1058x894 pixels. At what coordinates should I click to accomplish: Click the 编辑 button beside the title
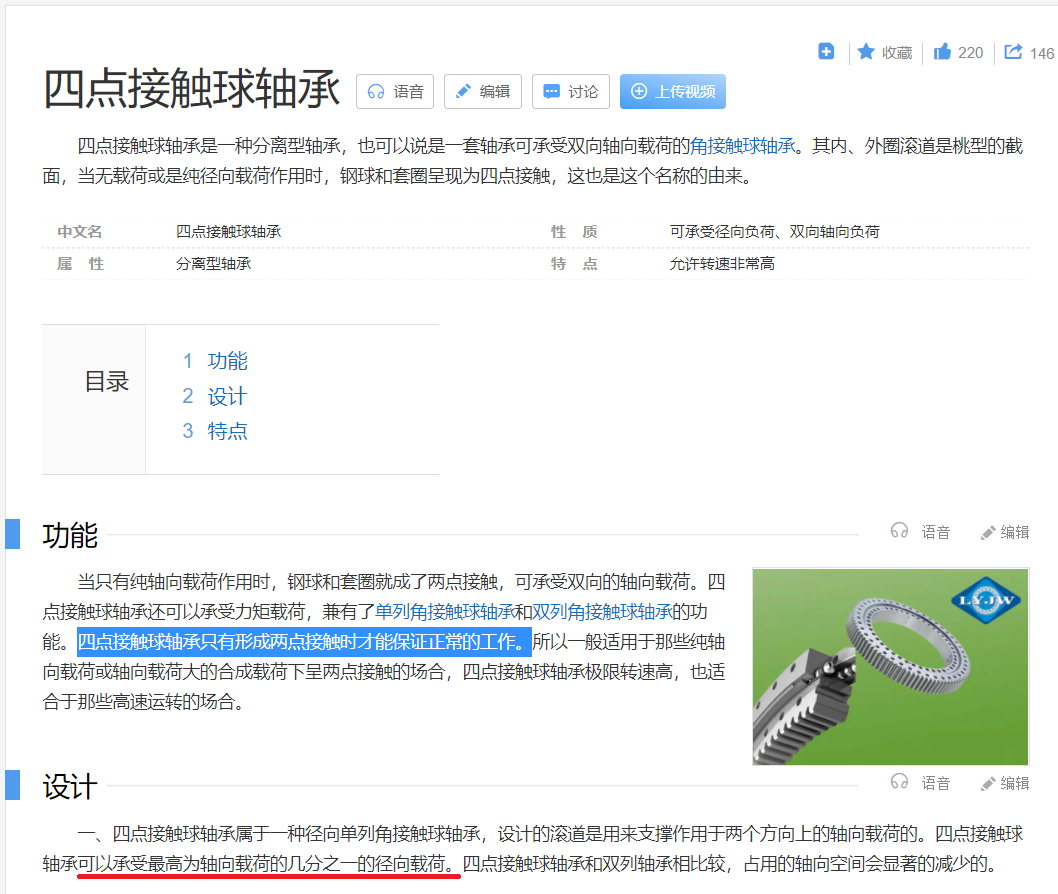[482, 91]
